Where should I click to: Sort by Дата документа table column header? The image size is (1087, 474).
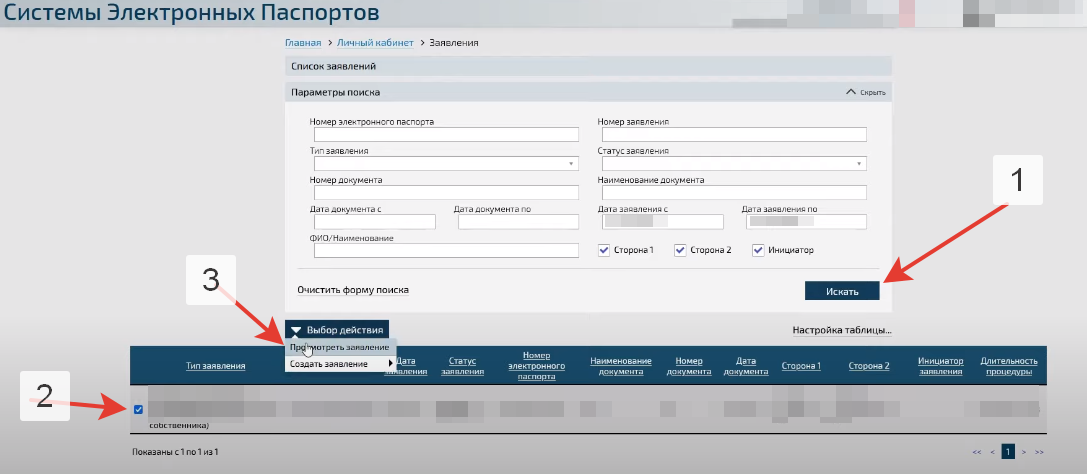[x=746, y=366]
